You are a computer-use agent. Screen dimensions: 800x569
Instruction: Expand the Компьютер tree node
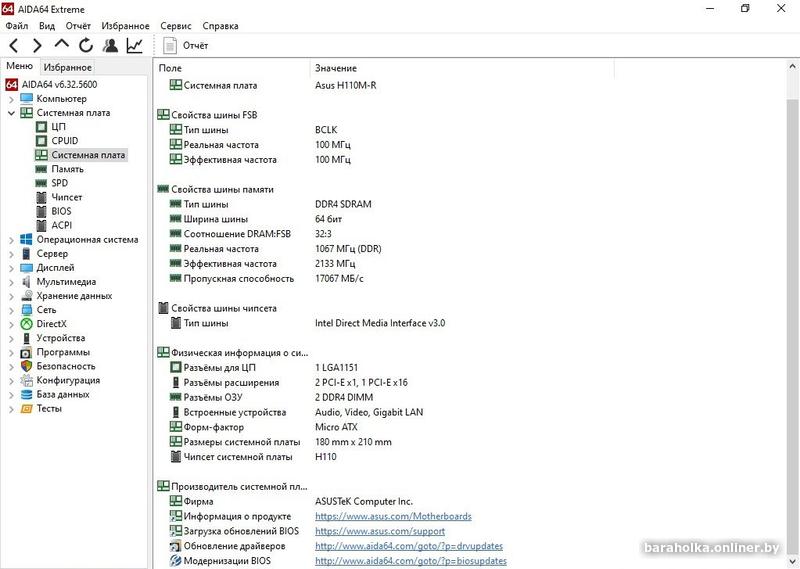(11, 99)
